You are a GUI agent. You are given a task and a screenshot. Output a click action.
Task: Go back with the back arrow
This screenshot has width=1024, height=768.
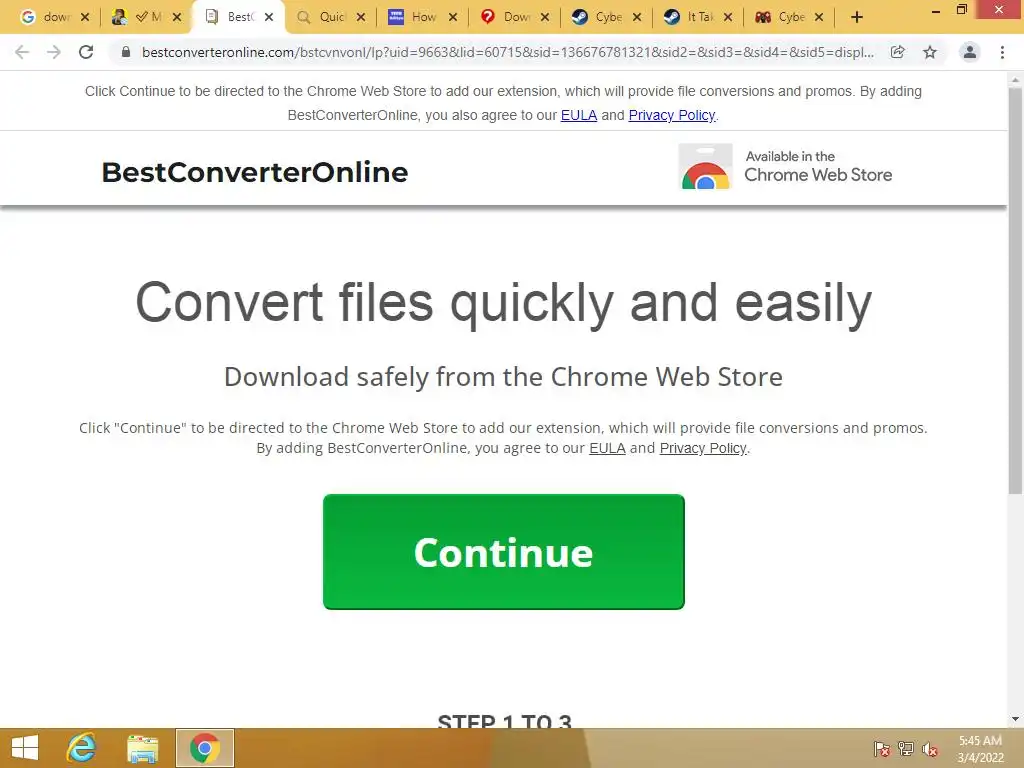22,52
